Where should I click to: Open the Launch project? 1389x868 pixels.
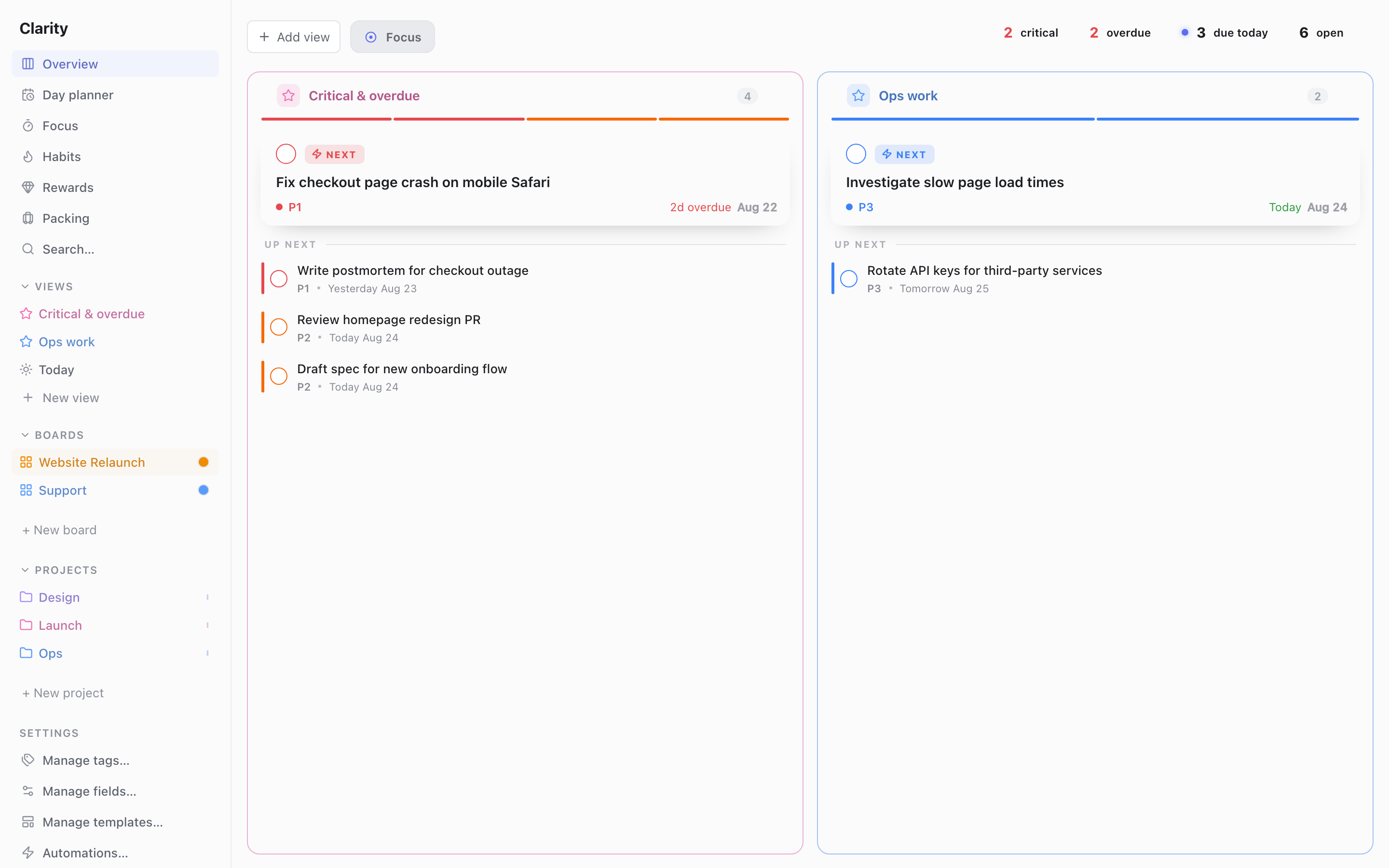115,625
